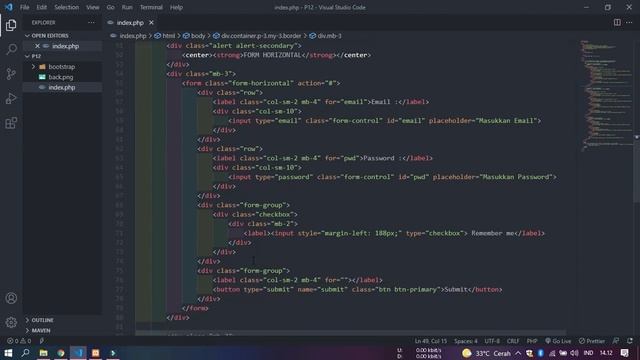Image resolution: width=640 pixels, height=360 pixels.
Task: Open notifications bell in status bar
Action: tap(630, 341)
